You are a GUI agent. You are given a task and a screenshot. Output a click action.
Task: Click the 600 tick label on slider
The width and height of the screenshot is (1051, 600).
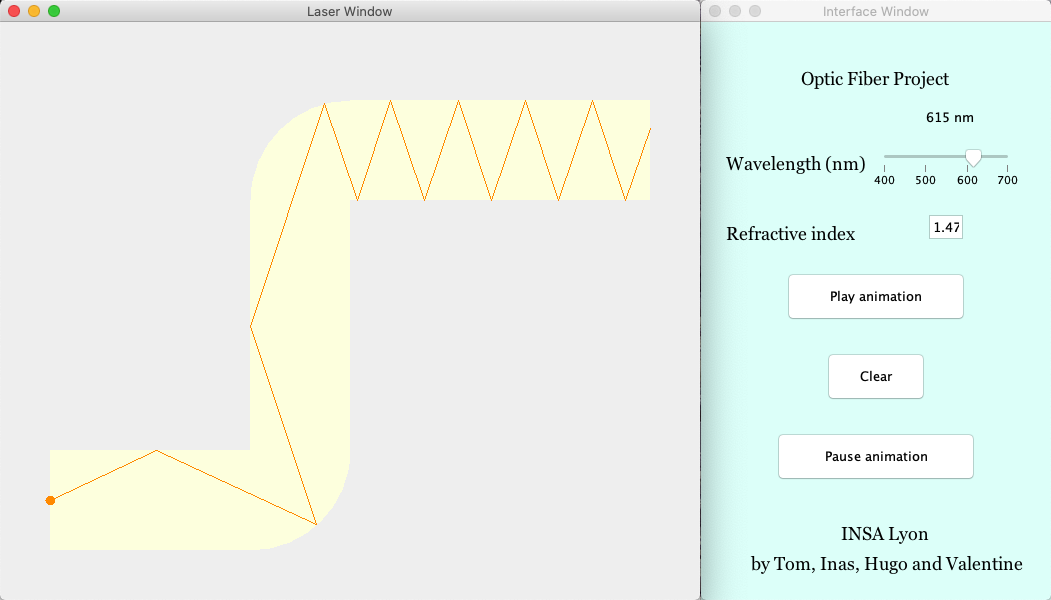pos(967,180)
